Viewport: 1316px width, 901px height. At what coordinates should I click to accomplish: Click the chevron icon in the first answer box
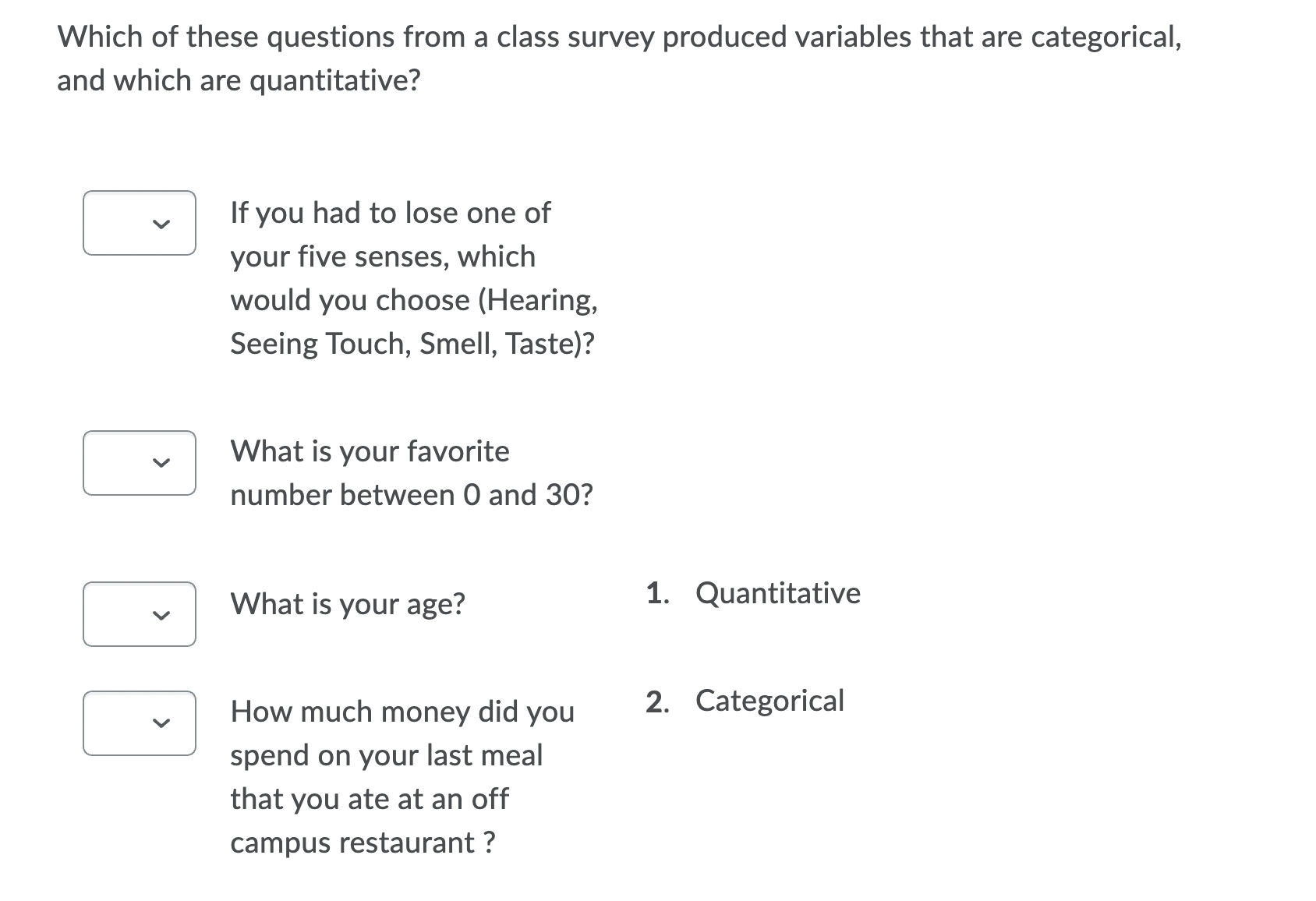(160, 224)
